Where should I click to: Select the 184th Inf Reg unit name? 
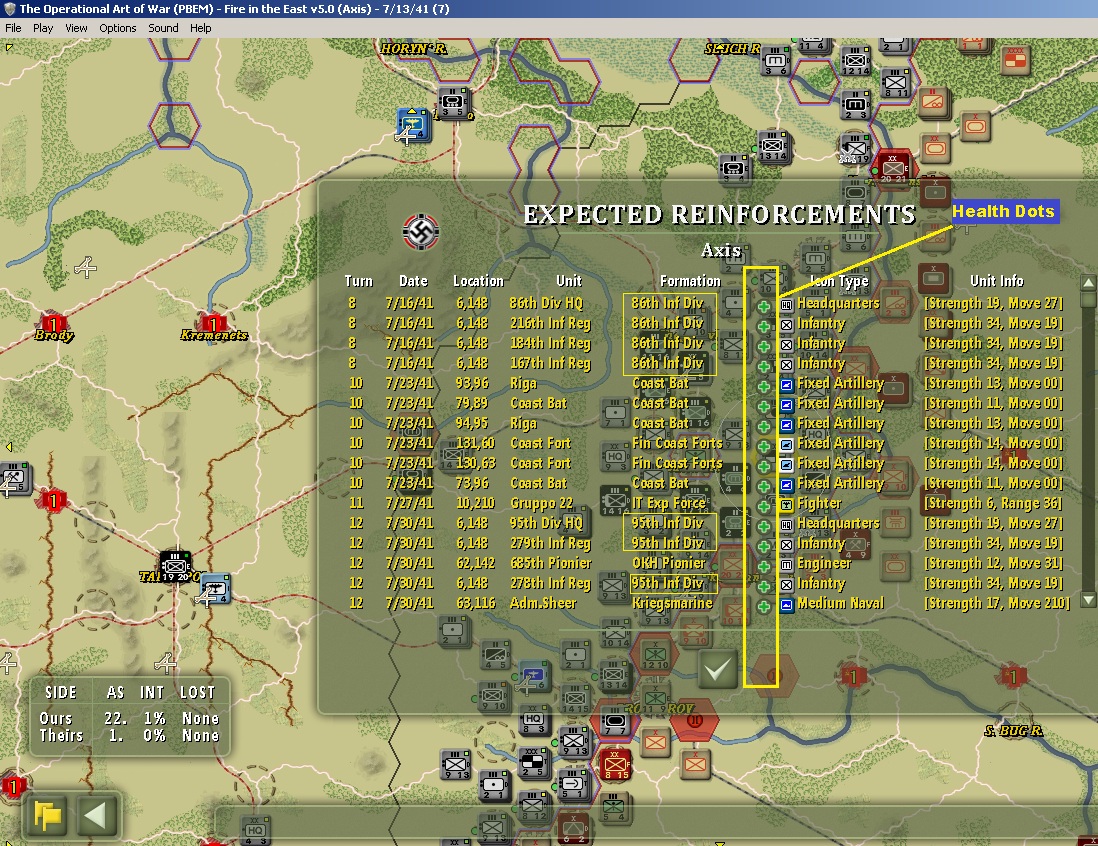550,343
